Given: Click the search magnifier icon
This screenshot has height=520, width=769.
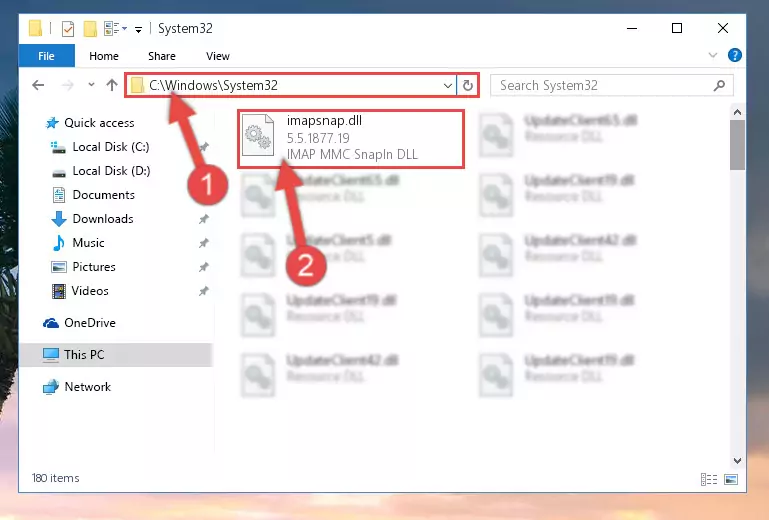Looking at the screenshot, I should tap(719, 85).
